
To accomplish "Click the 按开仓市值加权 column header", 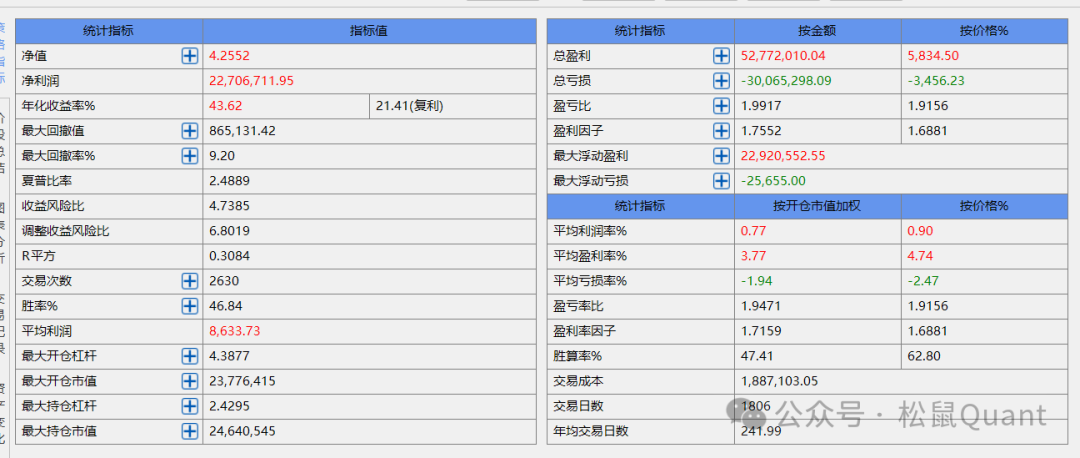I will coord(817,206).
